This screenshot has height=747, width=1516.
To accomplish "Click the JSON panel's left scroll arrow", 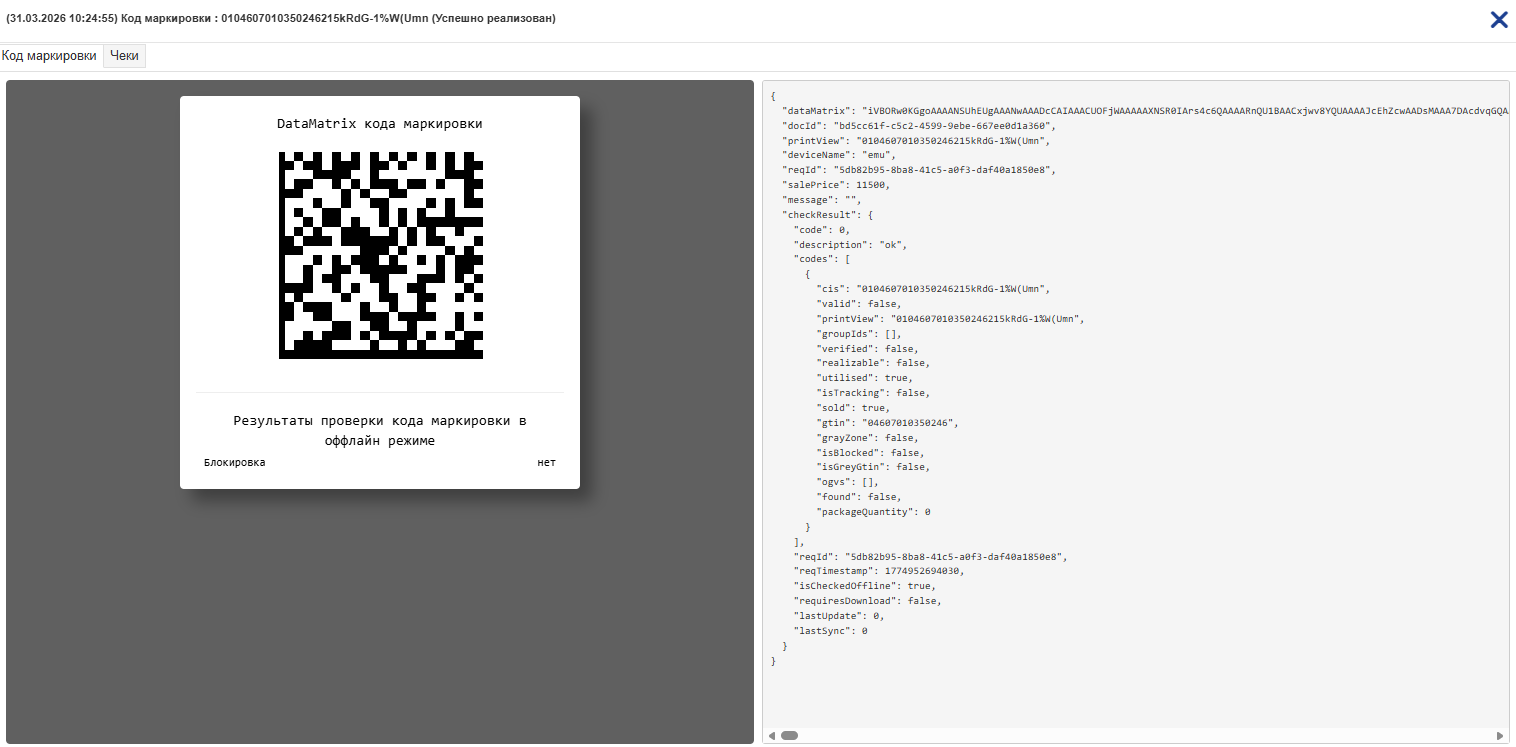I will [x=771, y=736].
